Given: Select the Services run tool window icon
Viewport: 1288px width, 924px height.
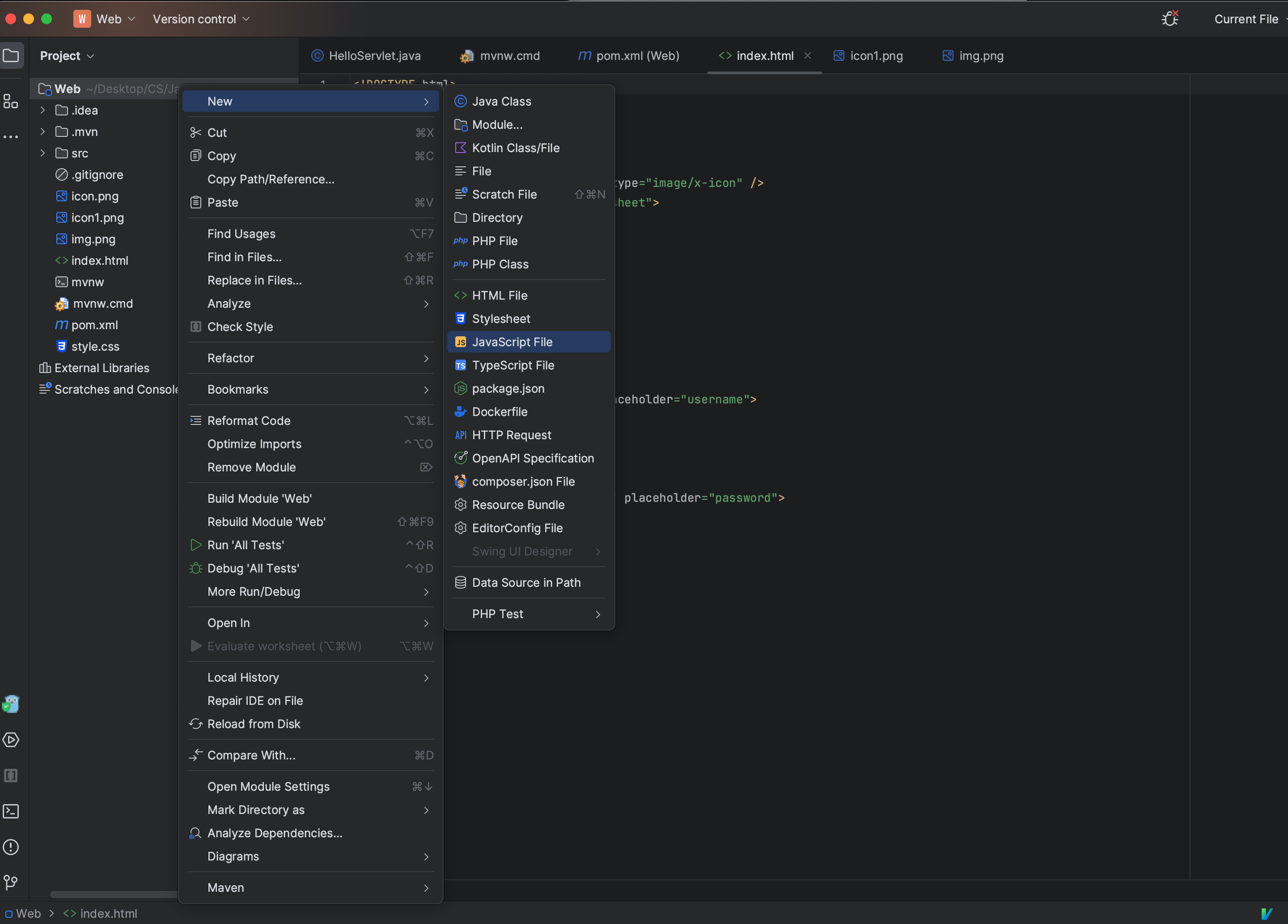Looking at the screenshot, I should tap(11, 740).
